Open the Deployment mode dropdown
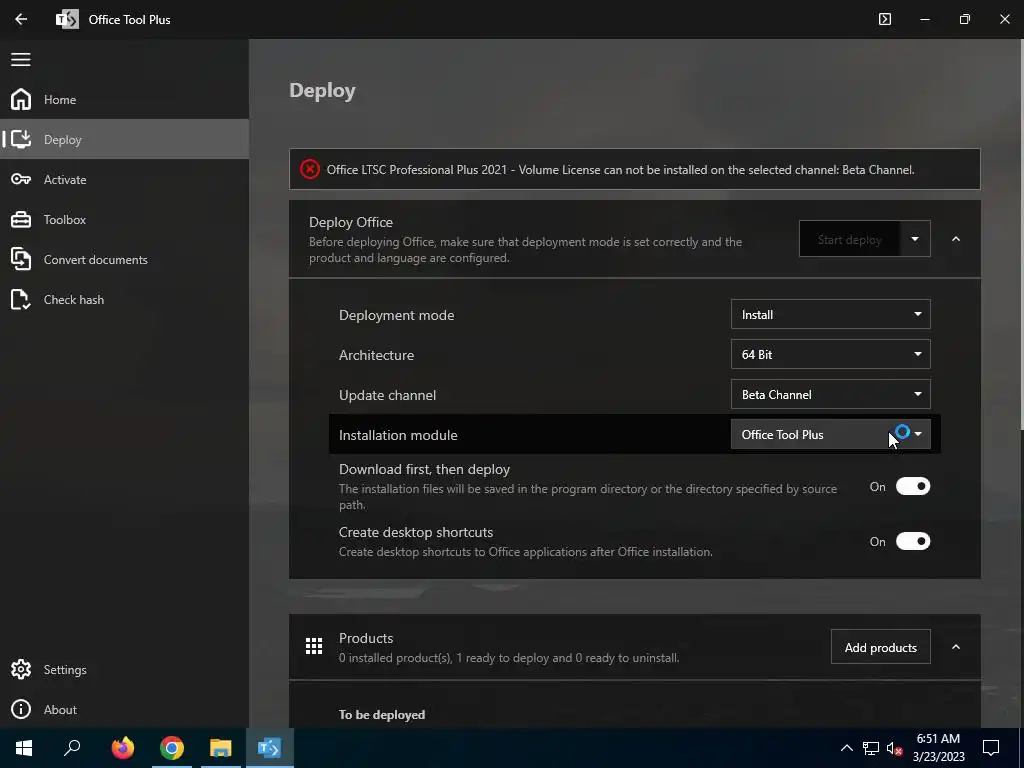Screen dimensions: 1024x768 pos(830,315)
